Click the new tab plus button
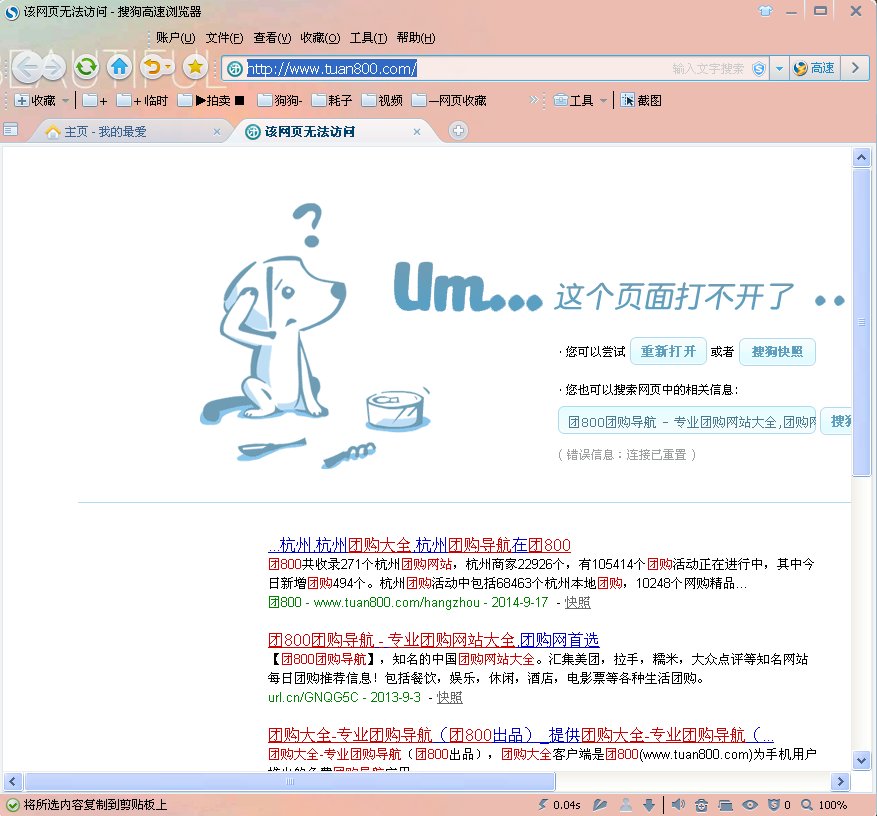Image resolution: width=877 pixels, height=816 pixels. [458, 131]
